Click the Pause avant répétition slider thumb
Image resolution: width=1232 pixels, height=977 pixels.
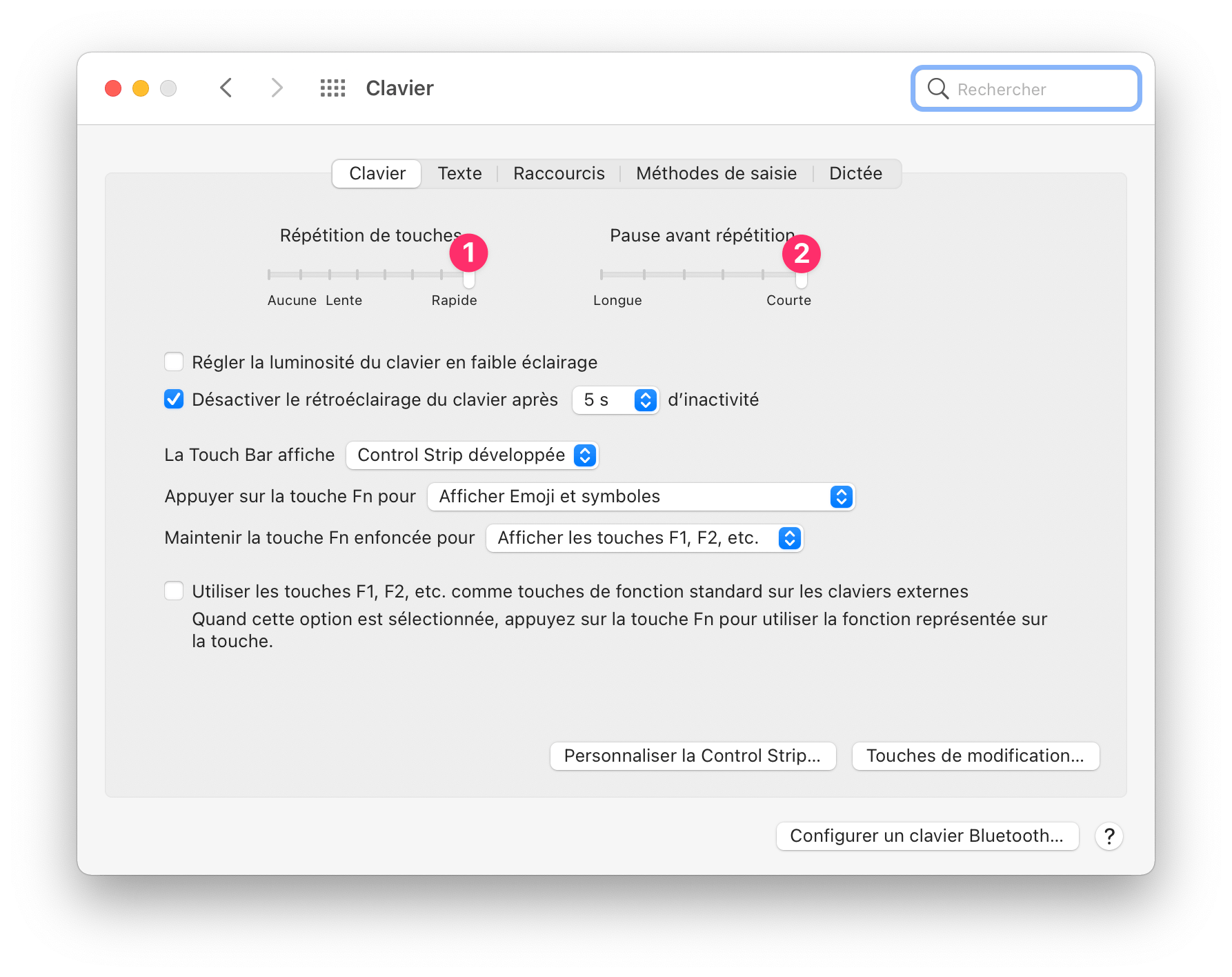tap(802, 278)
